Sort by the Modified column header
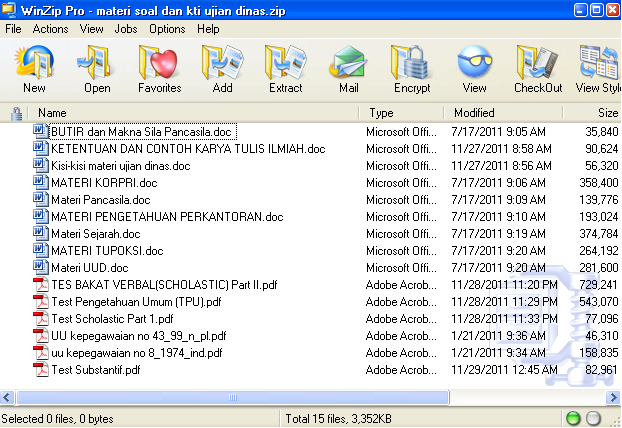The image size is (622, 428). pos(503,113)
